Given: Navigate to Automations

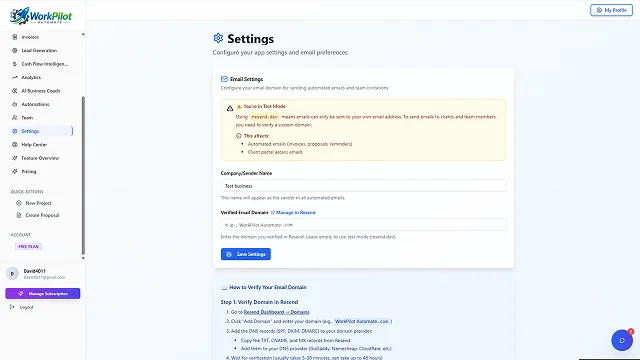Looking at the screenshot, I should point(41,104).
